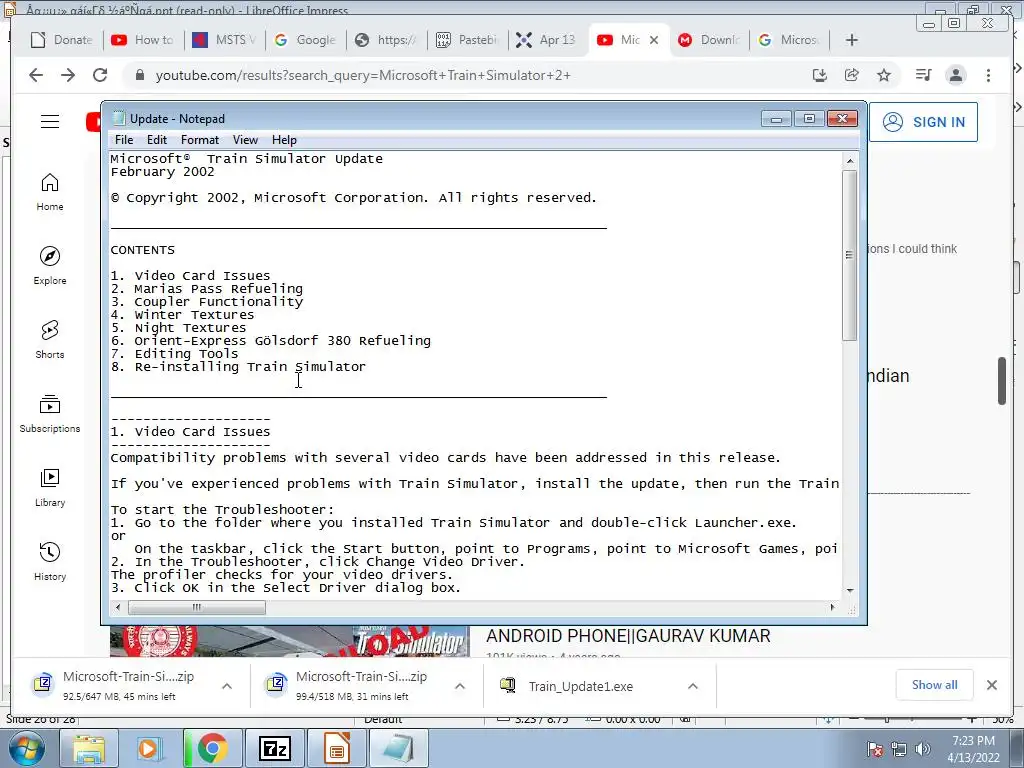Screen dimensions: 1024x768
Task: Open video titled ANDROID PHONE||GAURAV KUMAR
Action: [628, 636]
